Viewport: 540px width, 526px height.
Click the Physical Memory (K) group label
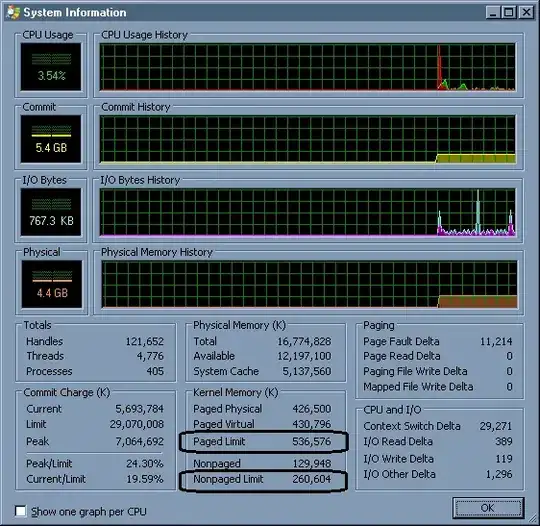click(239, 325)
